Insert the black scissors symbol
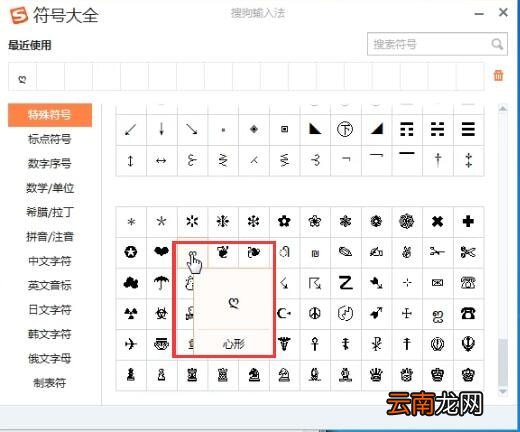The image size is (520, 432). (x=468, y=252)
